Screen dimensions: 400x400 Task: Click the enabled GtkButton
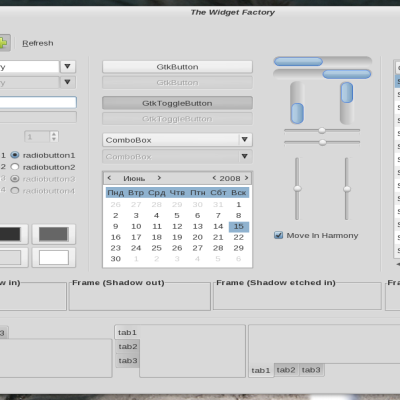177,67
